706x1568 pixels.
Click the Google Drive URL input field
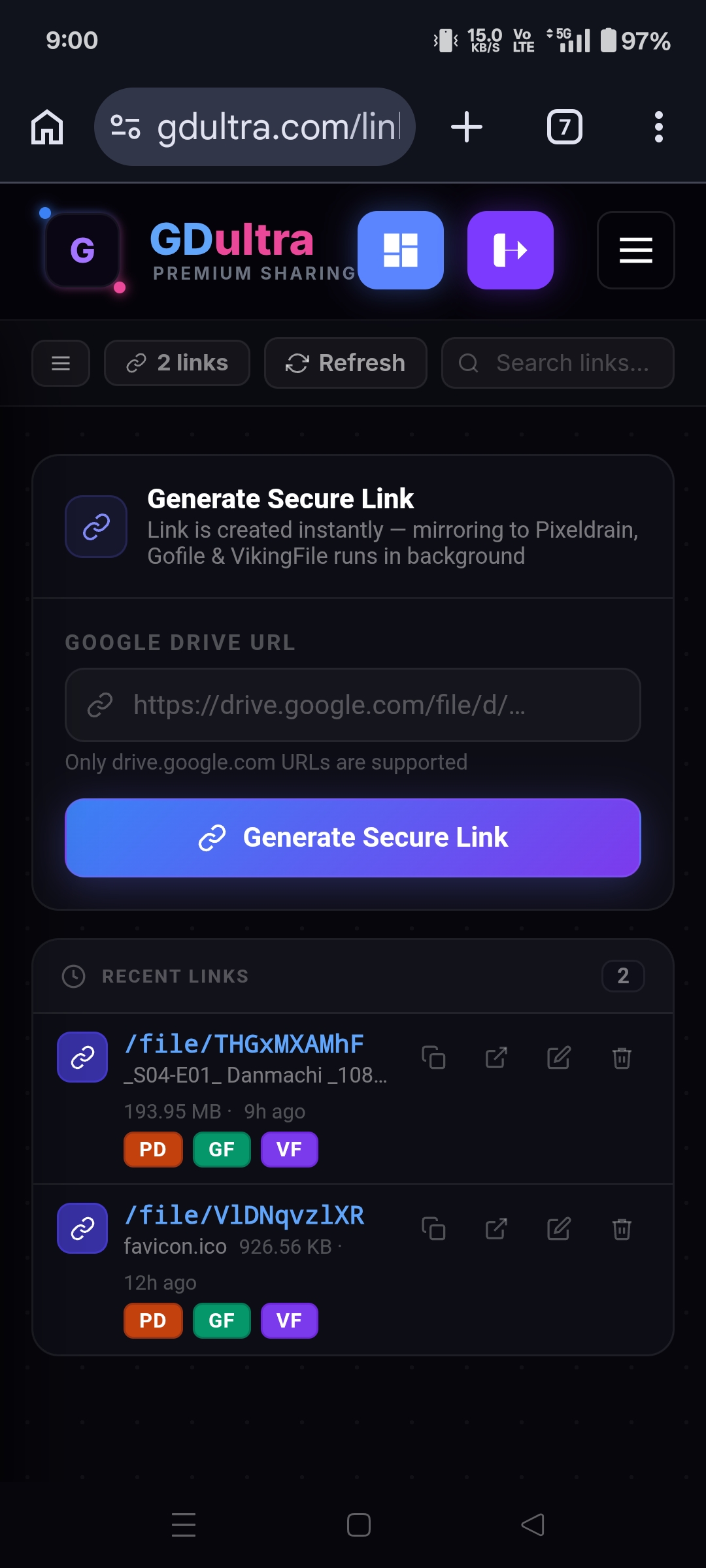point(352,706)
